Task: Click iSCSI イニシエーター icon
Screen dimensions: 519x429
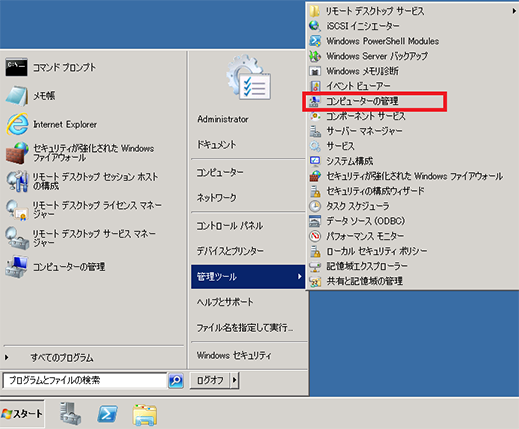Action: 315,26
